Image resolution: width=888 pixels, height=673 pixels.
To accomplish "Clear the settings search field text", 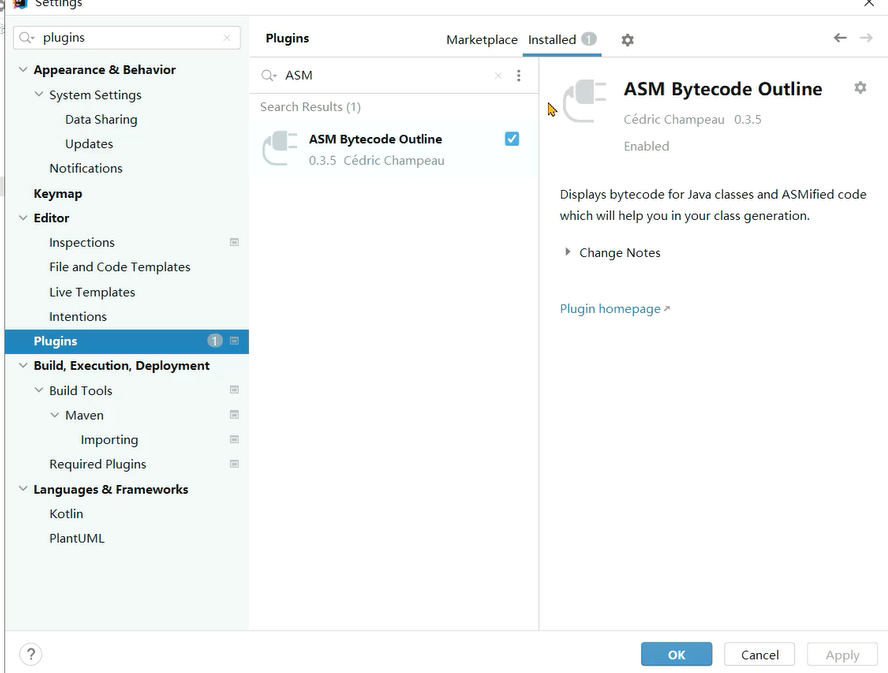I will click(227, 38).
